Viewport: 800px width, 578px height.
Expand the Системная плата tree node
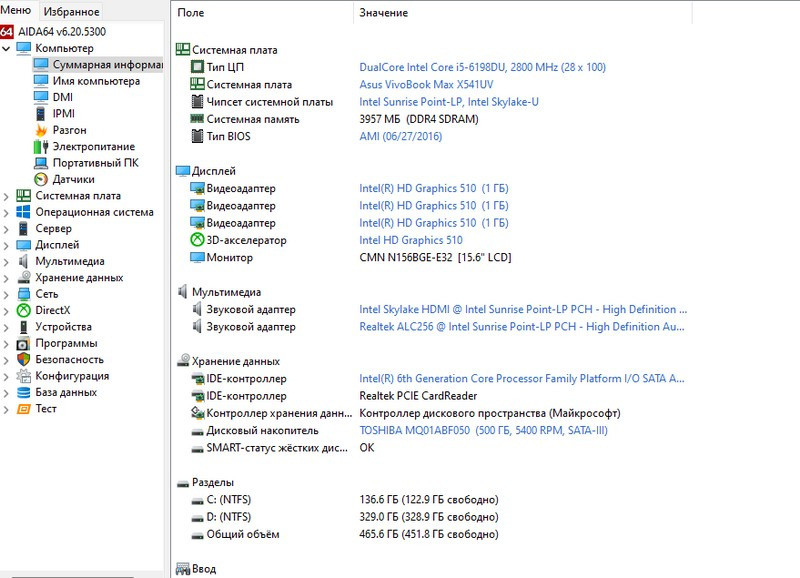point(7,196)
